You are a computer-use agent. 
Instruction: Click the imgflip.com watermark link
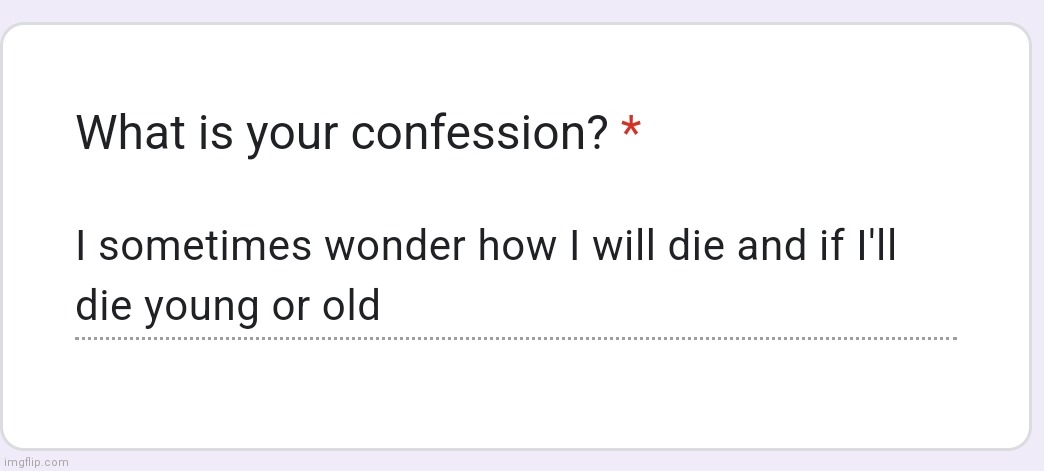[35, 462]
